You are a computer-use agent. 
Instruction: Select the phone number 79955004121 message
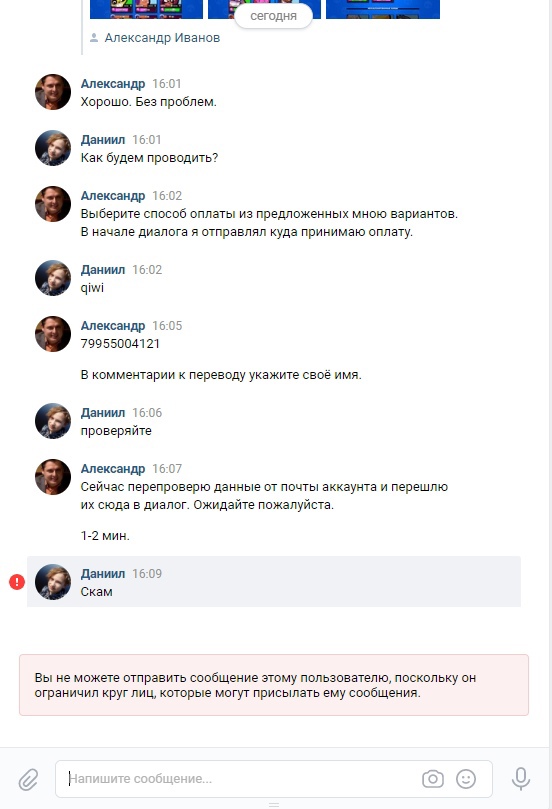coord(120,344)
